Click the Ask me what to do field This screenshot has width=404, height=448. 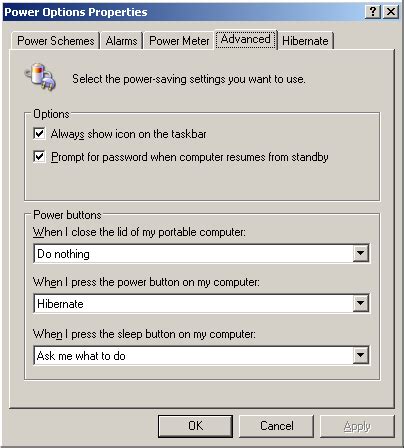(x=194, y=356)
